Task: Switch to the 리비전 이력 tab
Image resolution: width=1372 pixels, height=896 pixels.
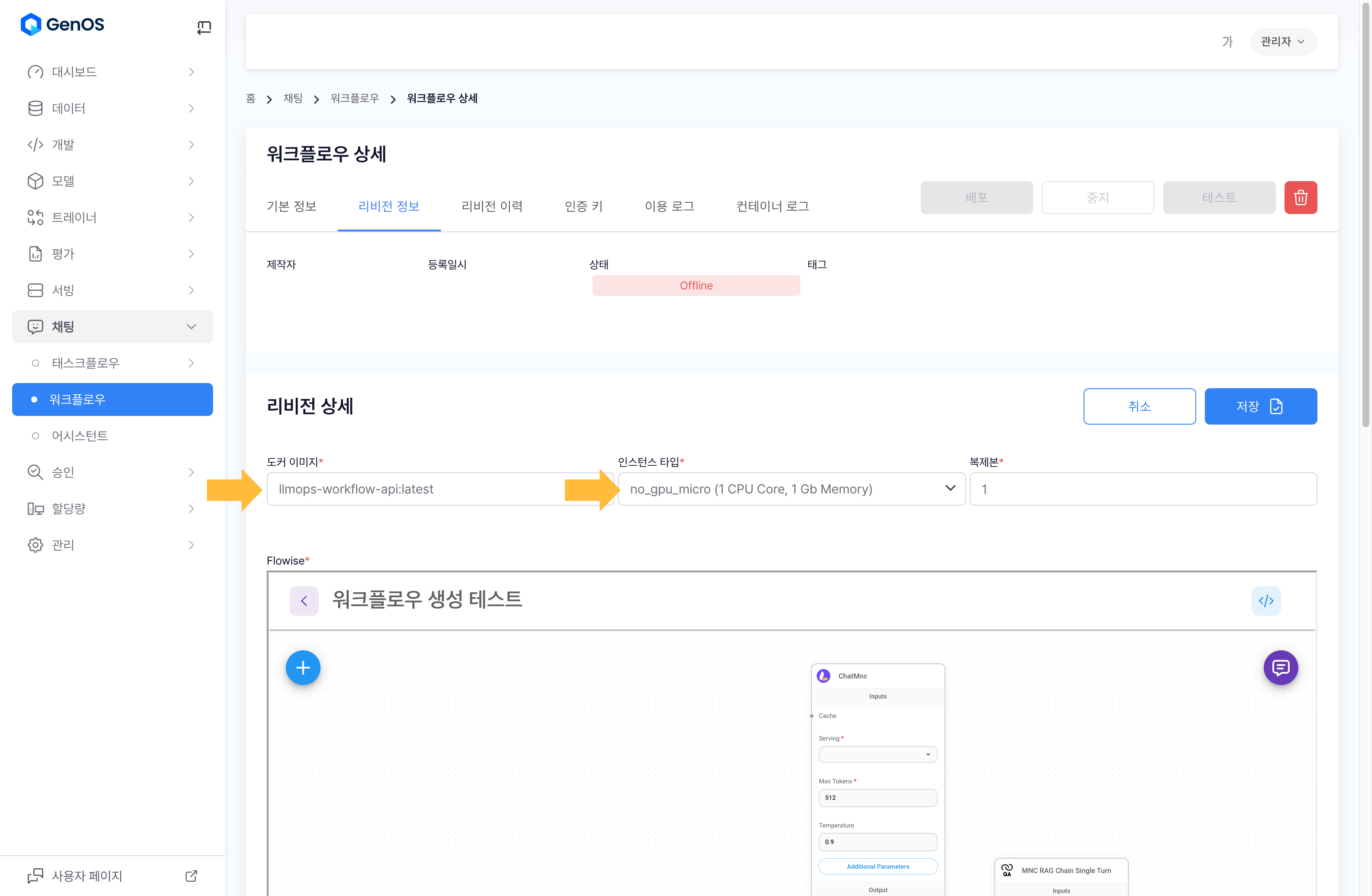Action: click(x=492, y=206)
